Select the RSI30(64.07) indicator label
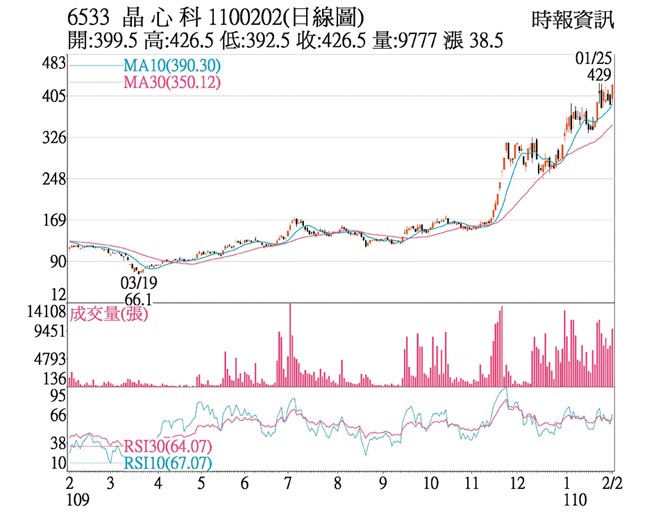This screenshot has width=656, height=525. pyautogui.click(x=166, y=447)
